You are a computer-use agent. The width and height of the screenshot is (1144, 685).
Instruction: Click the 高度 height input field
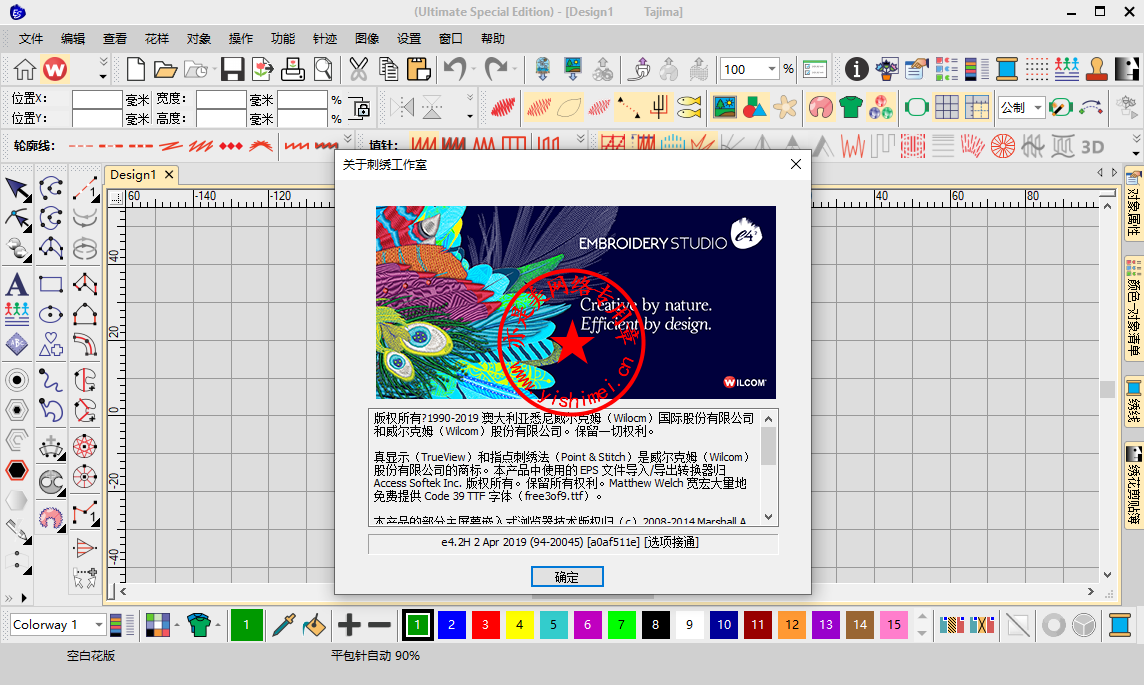[x=221, y=118]
